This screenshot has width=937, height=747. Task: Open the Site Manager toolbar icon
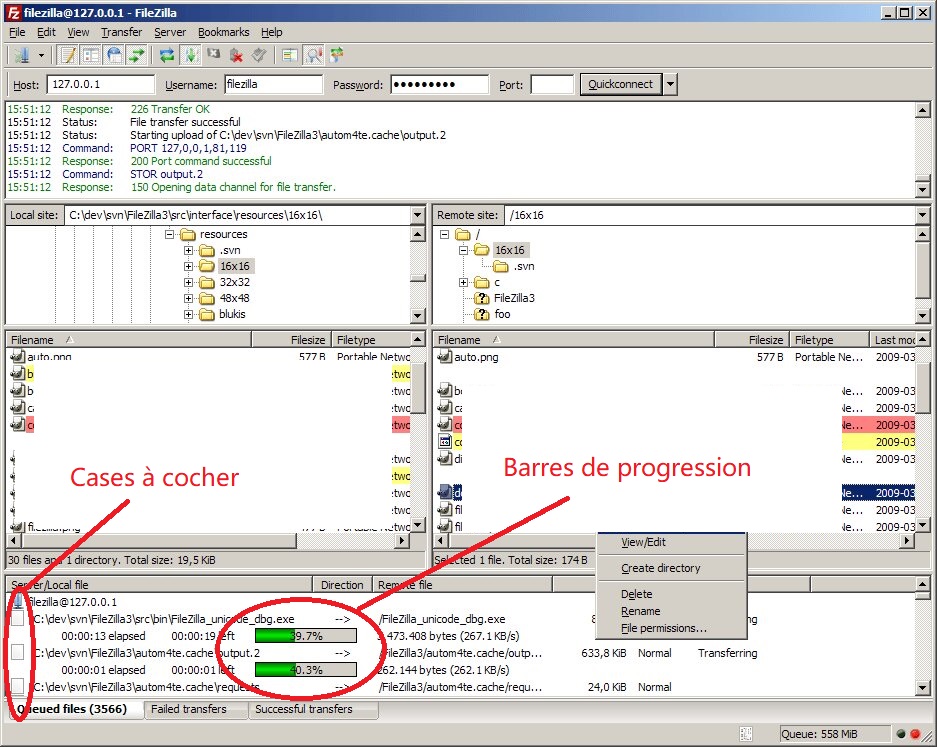tap(22, 56)
